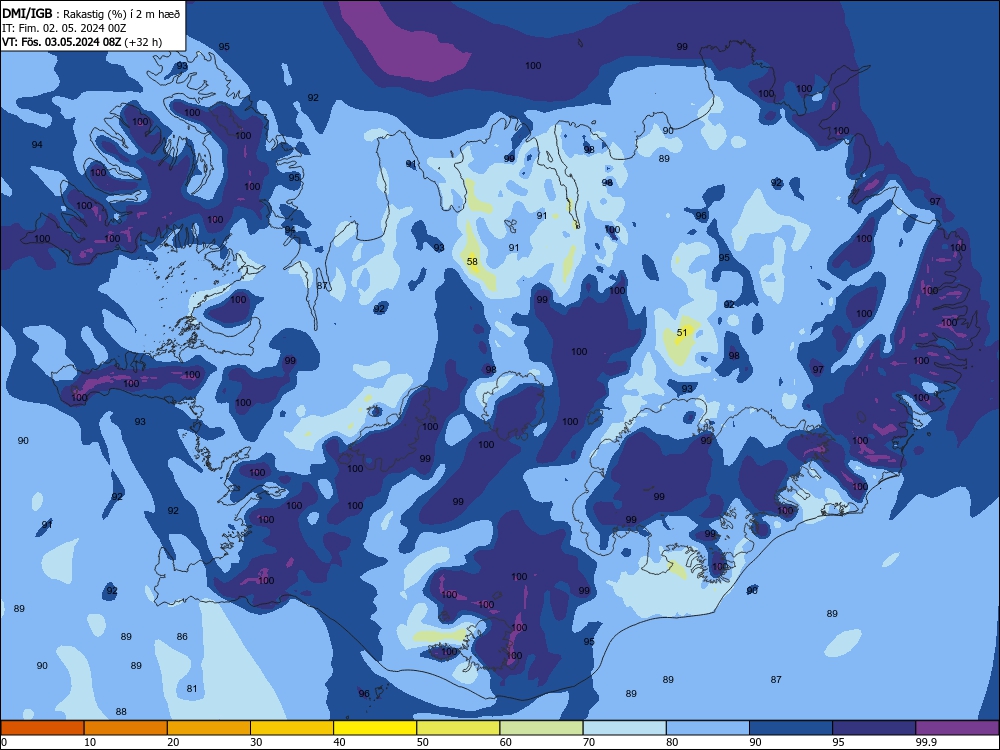Image resolution: width=1000 pixels, height=750 pixels.
Task: Click the orange 10–20 legend swatch
Action: click(x=126, y=728)
